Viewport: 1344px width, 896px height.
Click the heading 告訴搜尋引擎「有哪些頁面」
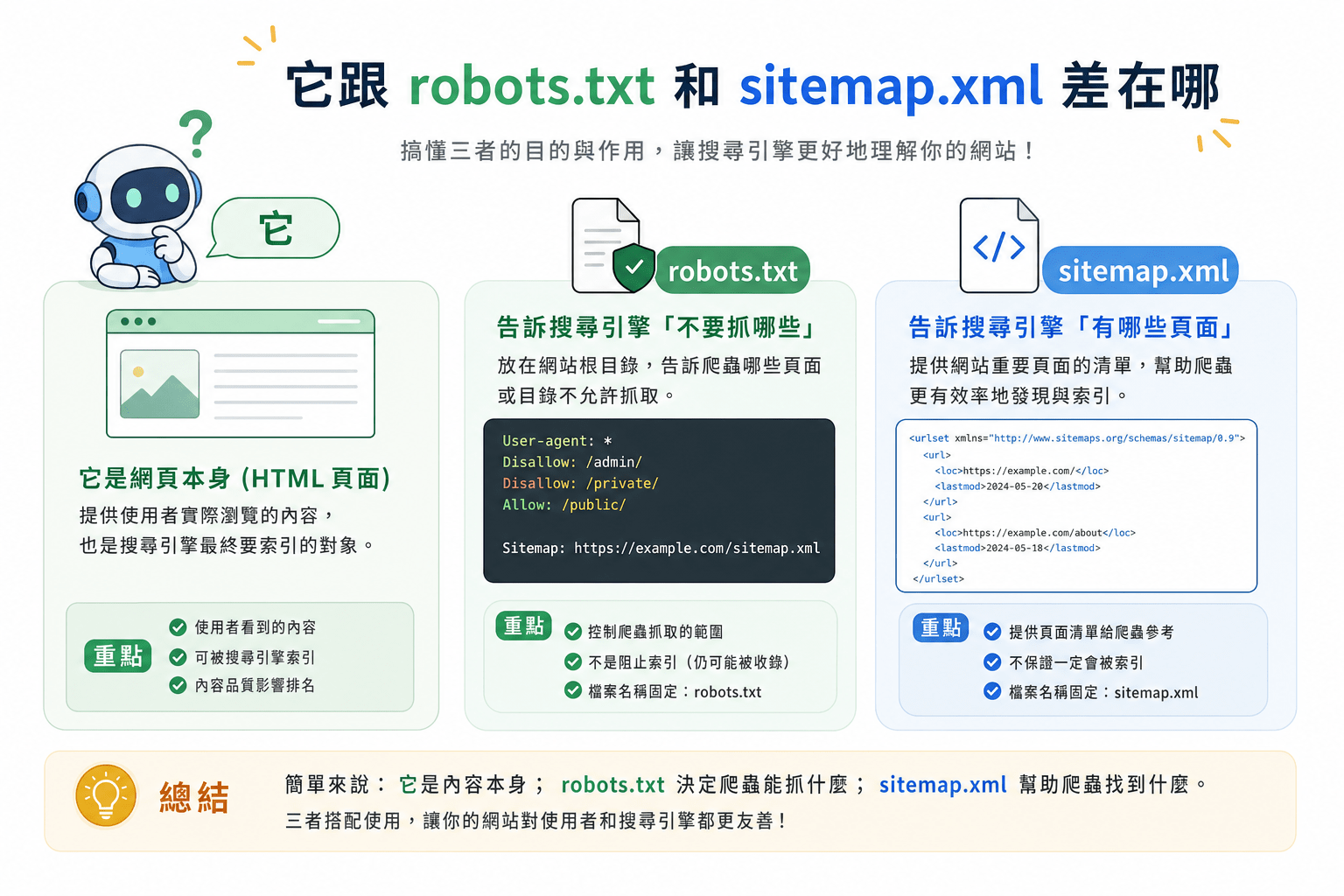tap(1071, 327)
